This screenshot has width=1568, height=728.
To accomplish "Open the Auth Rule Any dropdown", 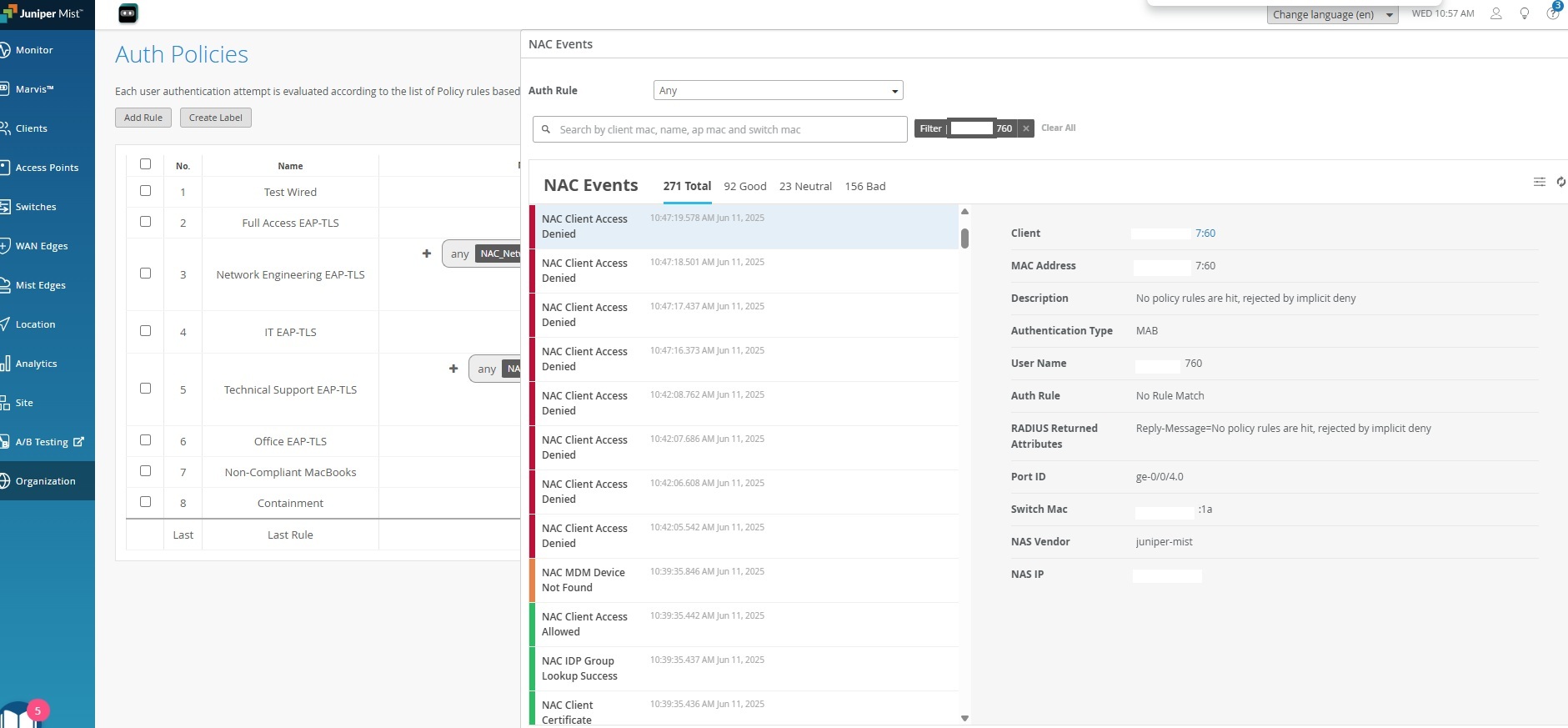I will tap(779, 90).
